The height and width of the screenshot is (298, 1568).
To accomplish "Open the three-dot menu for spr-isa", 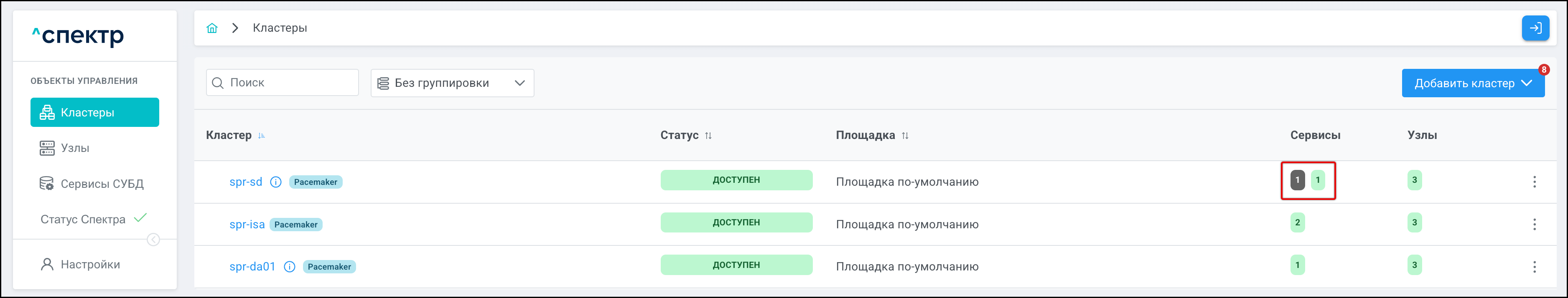I will click(x=1534, y=225).
